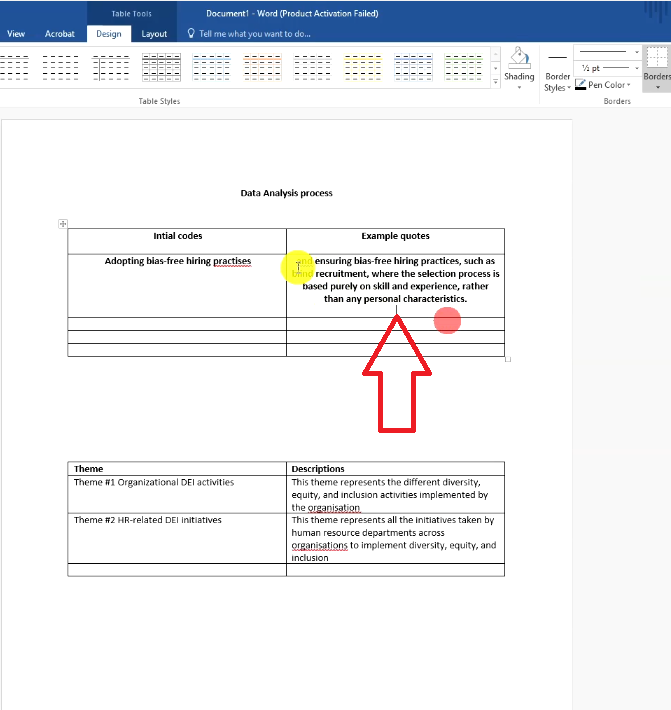The height and width of the screenshot is (710, 671).
Task: Open the Borders dropdown arrow
Action: point(657,87)
